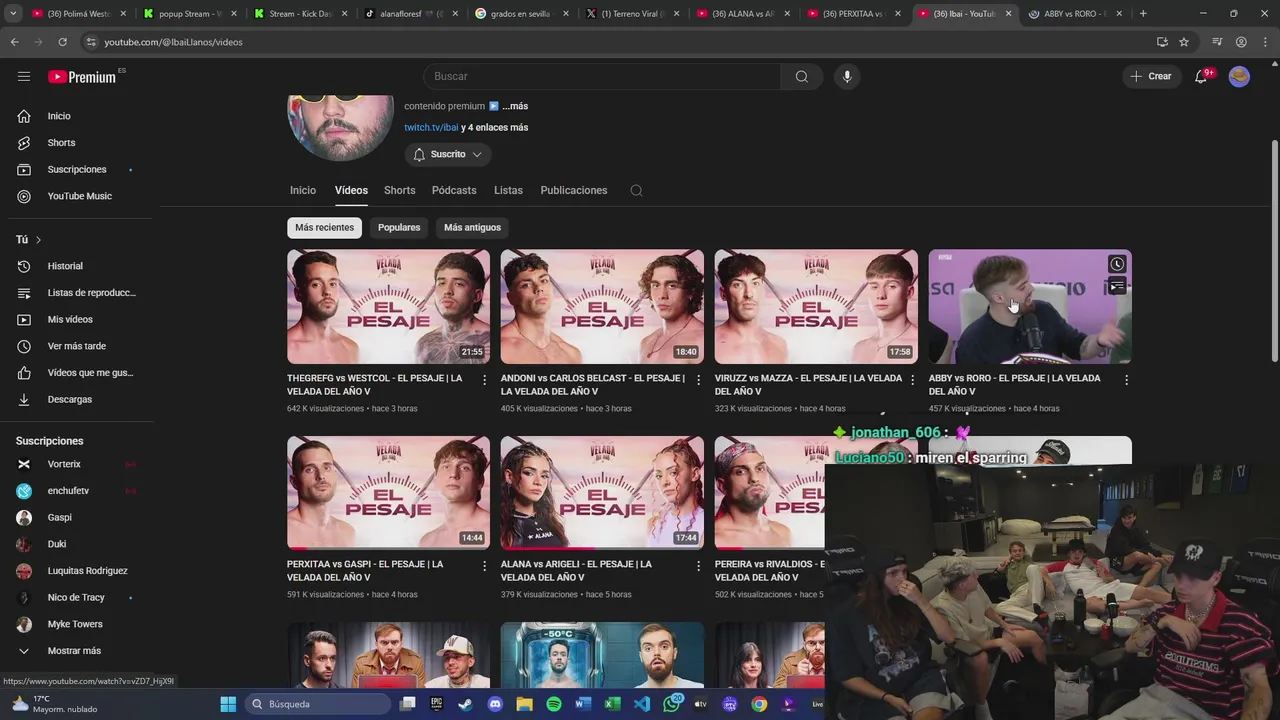Search within channel magnifier icon
The image size is (1280, 720).
(636, 190)
